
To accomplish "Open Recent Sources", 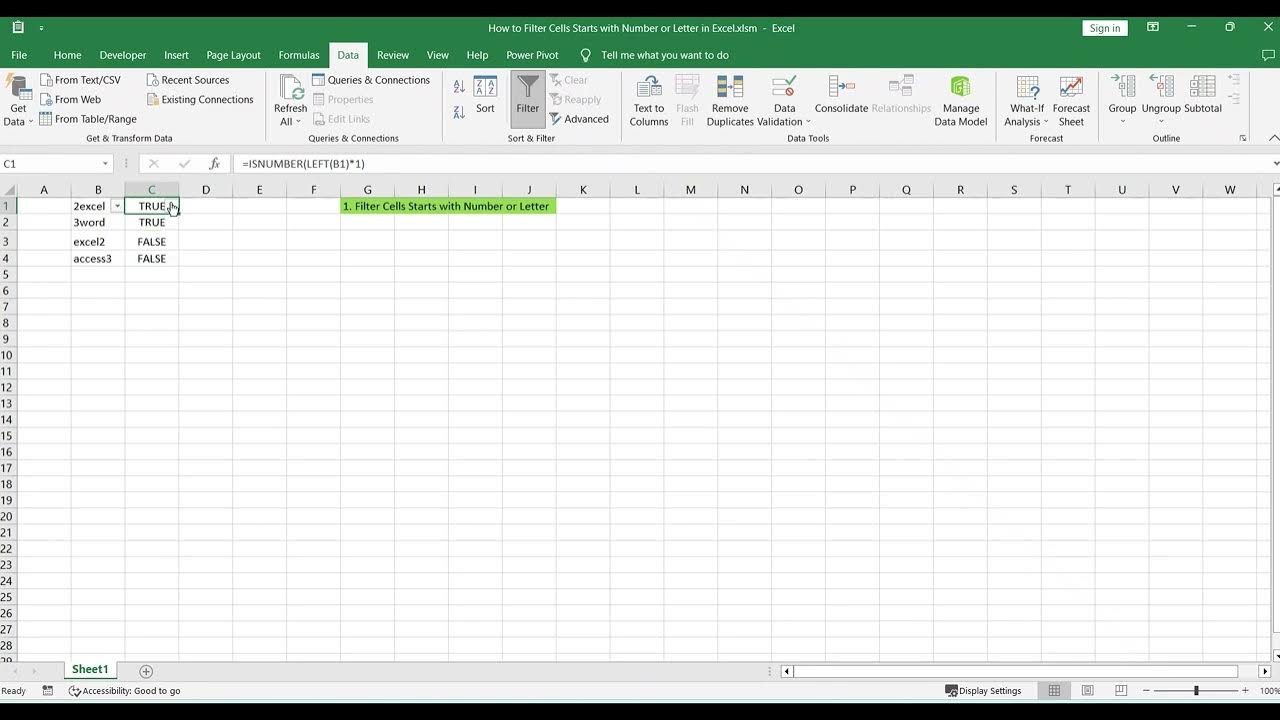I will (188, 80).
